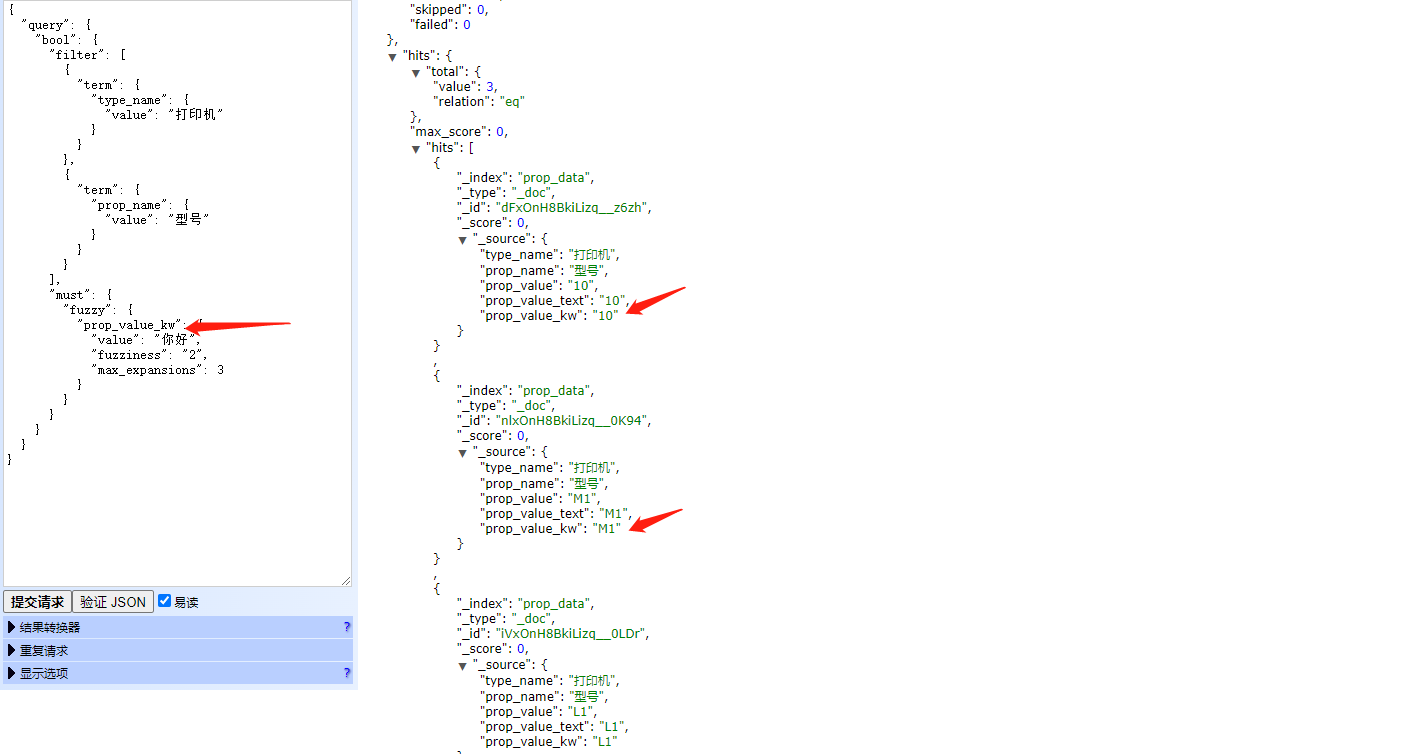Screen dimensions: 1421x754
Task: Expand the 结果转换器 section
Action: (x=178, y=627)
